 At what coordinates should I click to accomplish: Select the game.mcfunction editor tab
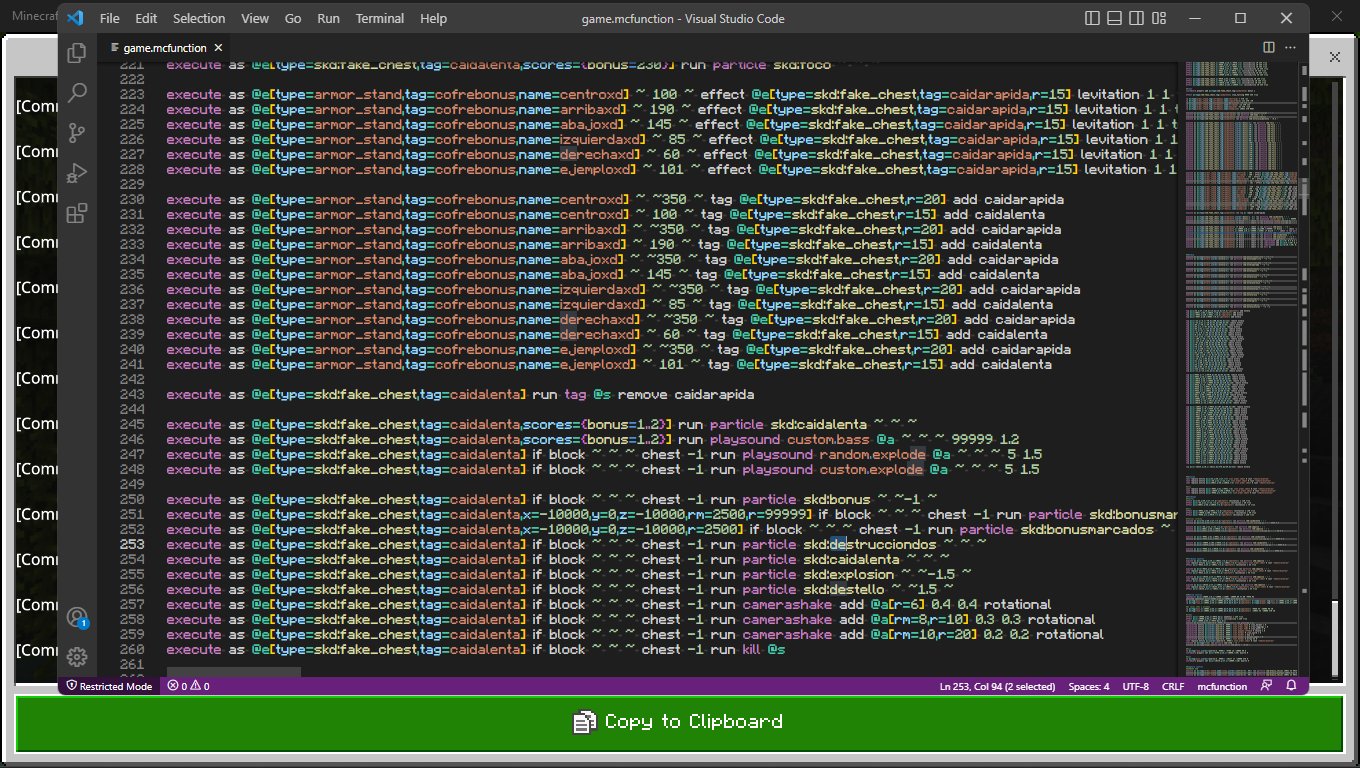click(165, 47)
